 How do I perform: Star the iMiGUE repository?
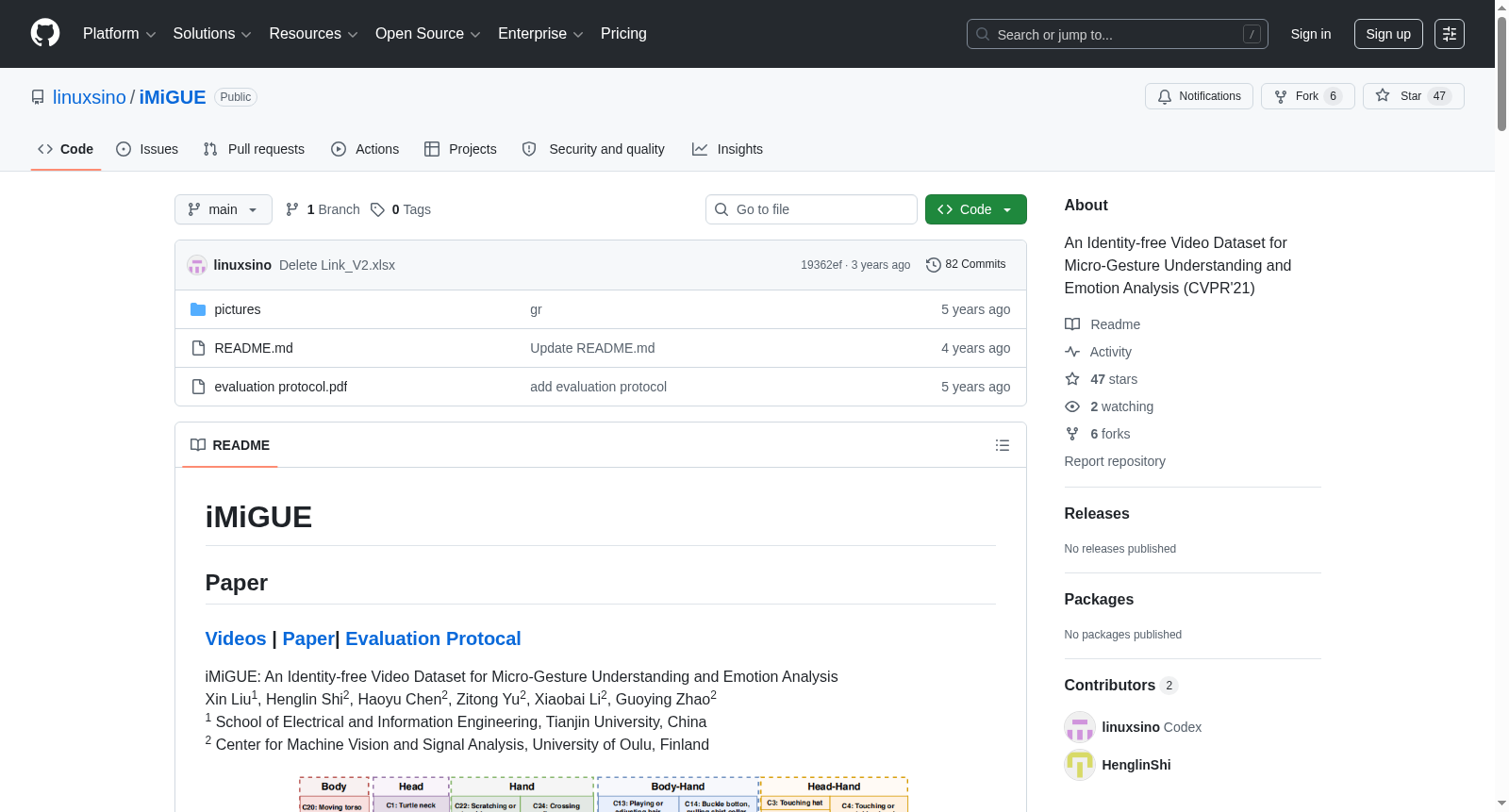pos(1413,96)
